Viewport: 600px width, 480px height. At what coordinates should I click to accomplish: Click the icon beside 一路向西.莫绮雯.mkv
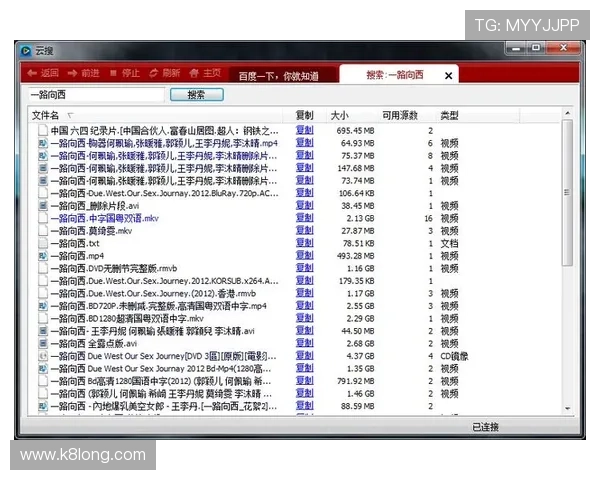[x=43, y=231]
